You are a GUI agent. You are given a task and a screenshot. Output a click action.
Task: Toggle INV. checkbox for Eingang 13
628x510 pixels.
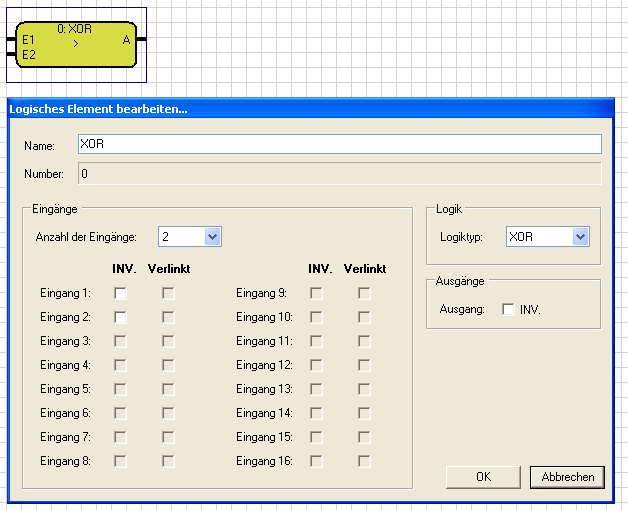pos(316,389)
